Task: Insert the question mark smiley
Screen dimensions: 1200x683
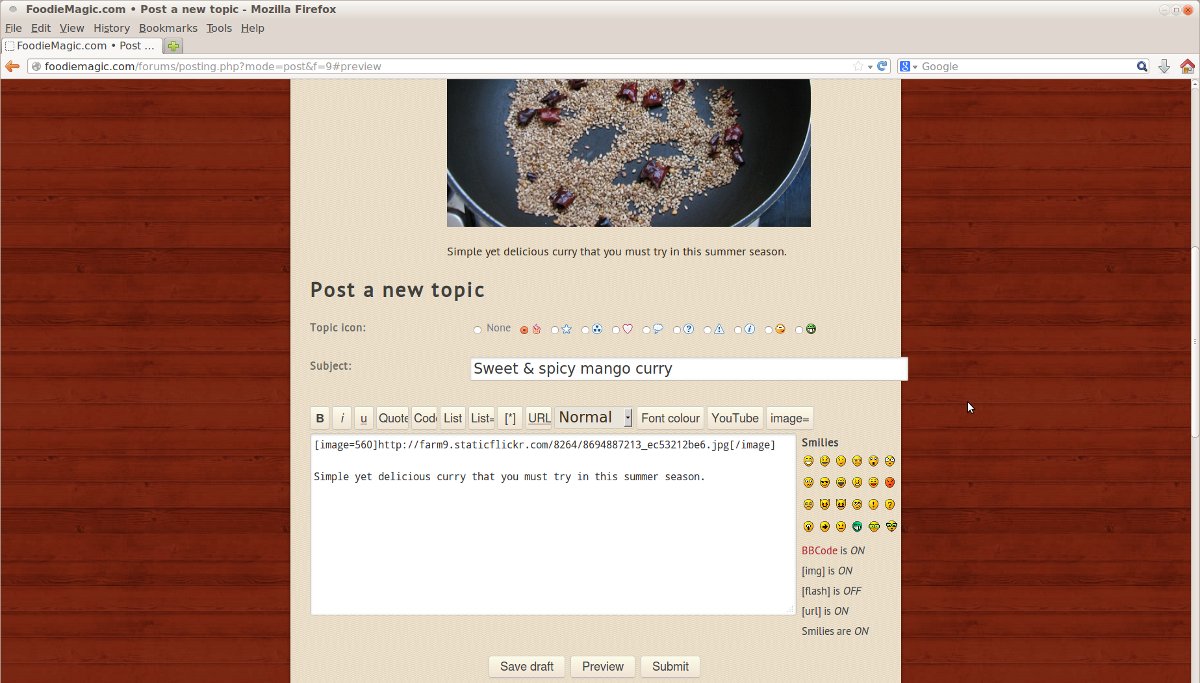Action: (x=890, y=504)
